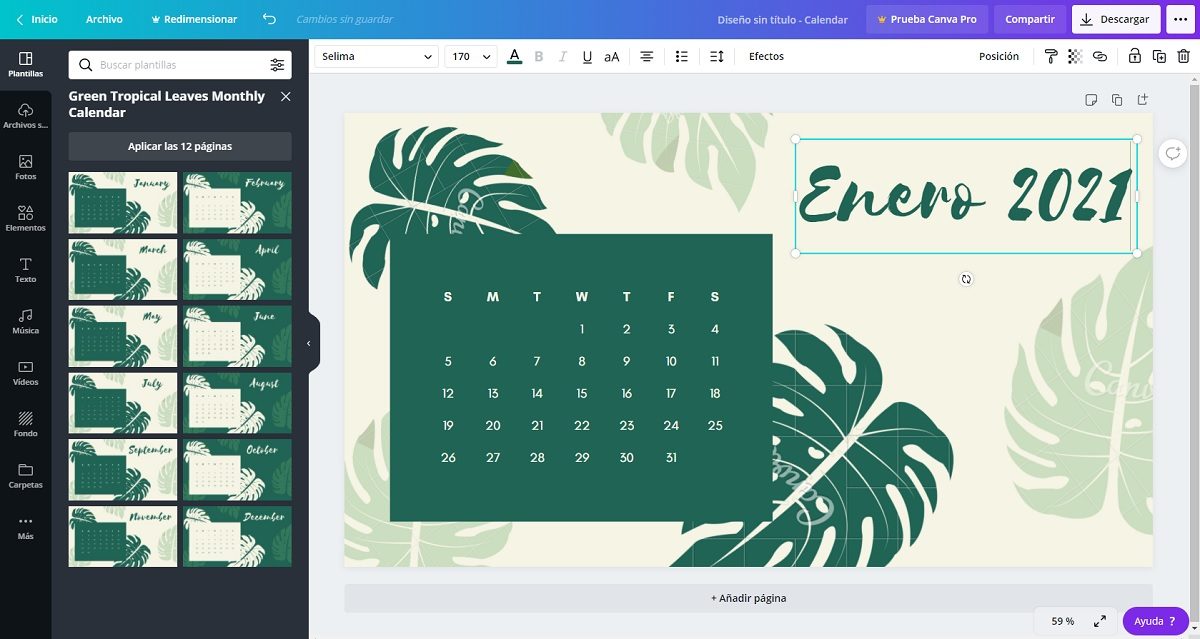This screenshot has width=1200, height=639.
Task: Open the Selima font dropdown
Action: coord(376,56)
